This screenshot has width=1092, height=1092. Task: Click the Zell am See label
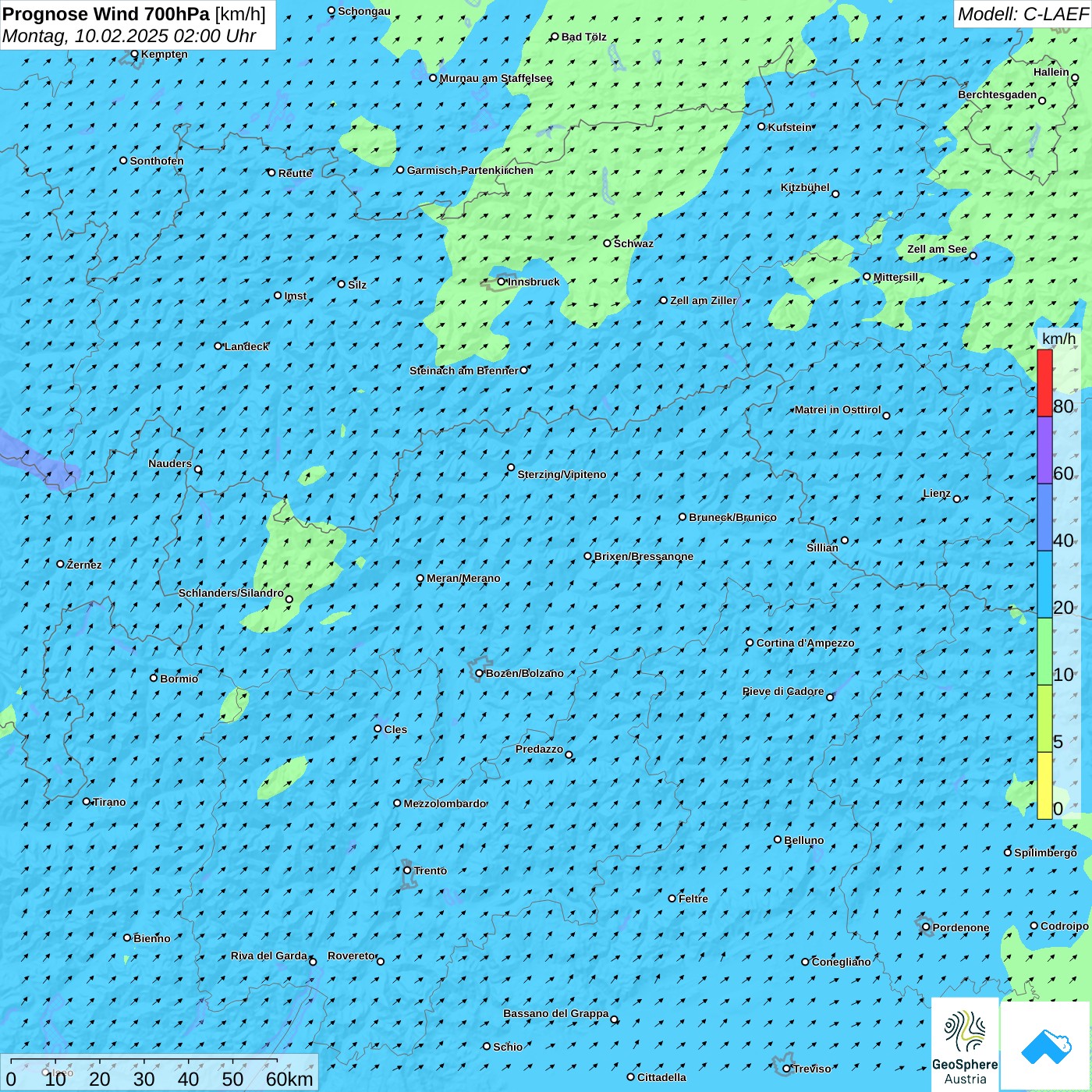pyautogui.click(x=937, y=249)
